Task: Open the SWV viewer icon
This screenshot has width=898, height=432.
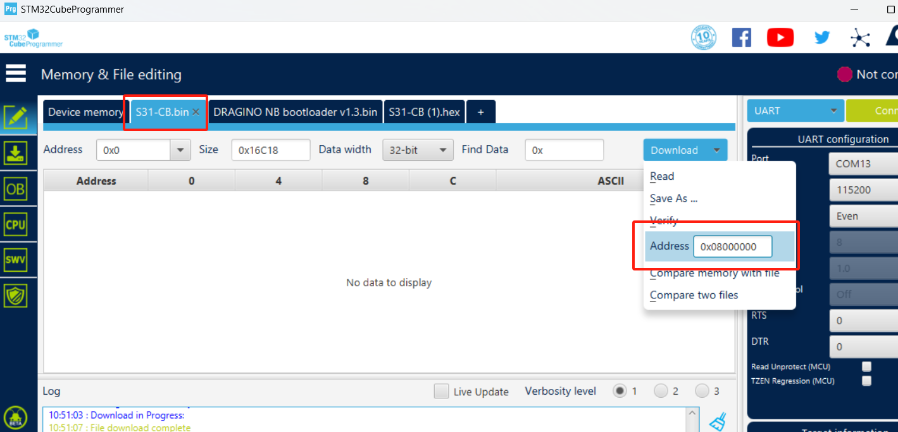Action: 16,260
